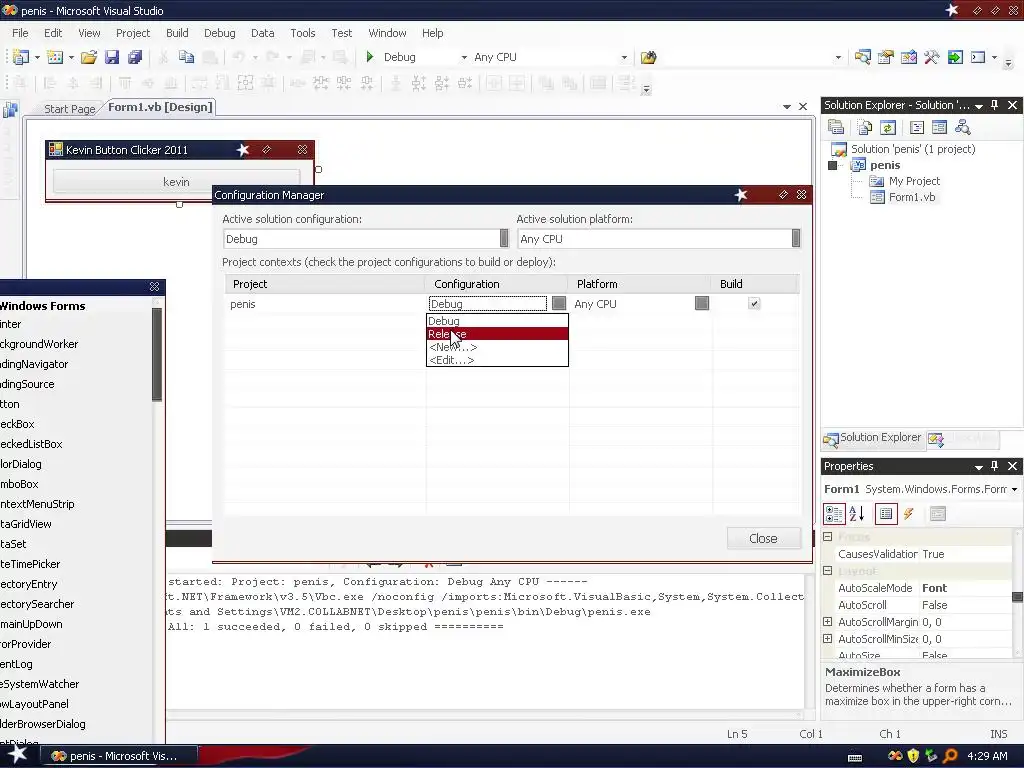The width and height of the screenshot is (1024, 768).
Task: Choose <New...> in the configuration list
Action: (497, 347)
